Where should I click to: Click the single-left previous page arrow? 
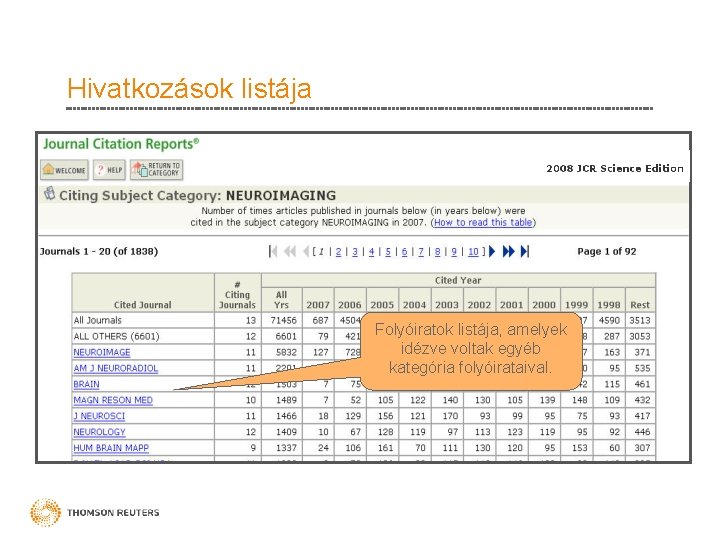(306, 252)
